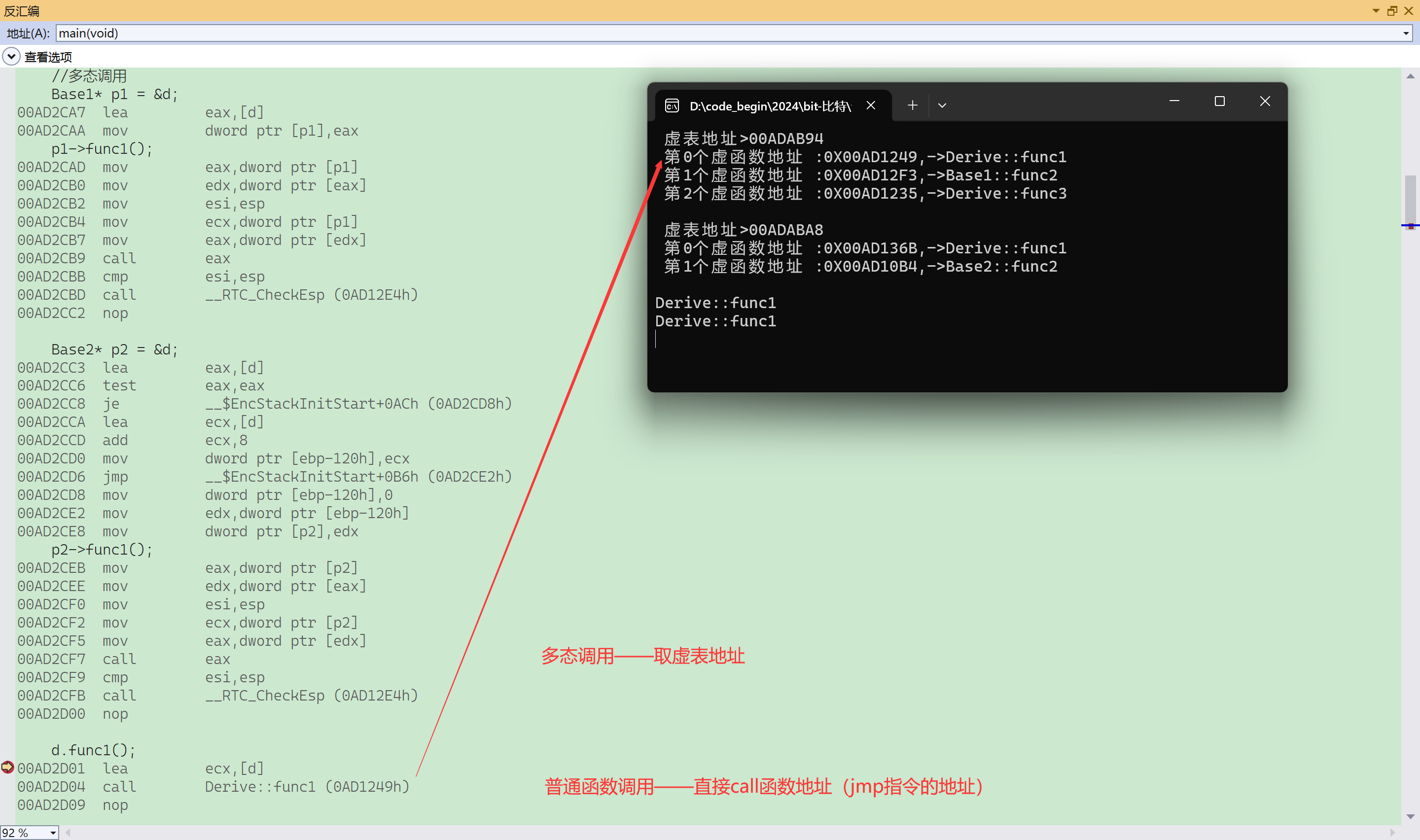Maximize the terminal window
Screen dimensions: 1420x840
[x=1220, y=102]
